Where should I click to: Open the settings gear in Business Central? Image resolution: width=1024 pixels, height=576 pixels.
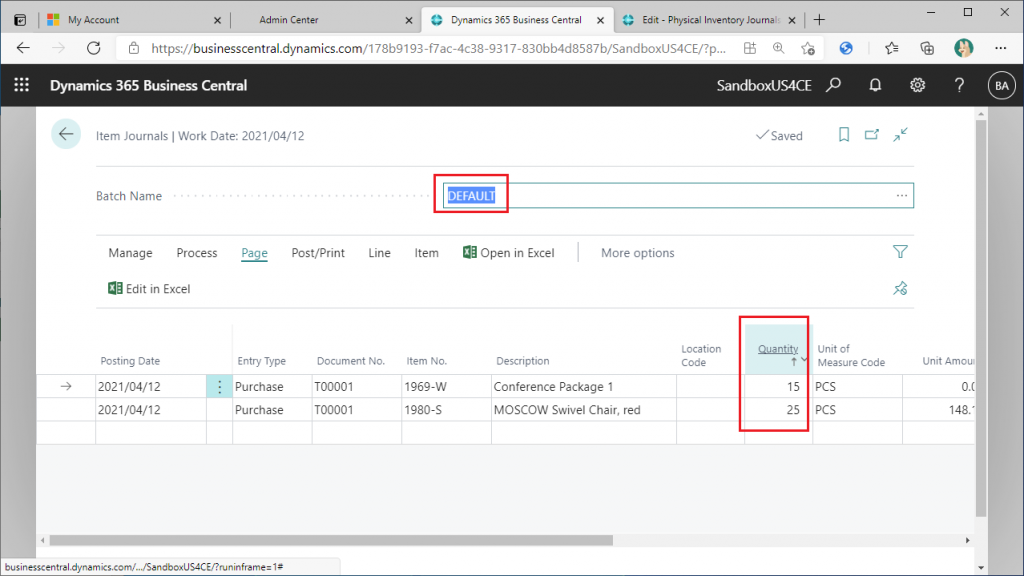[x=918, y=85]
